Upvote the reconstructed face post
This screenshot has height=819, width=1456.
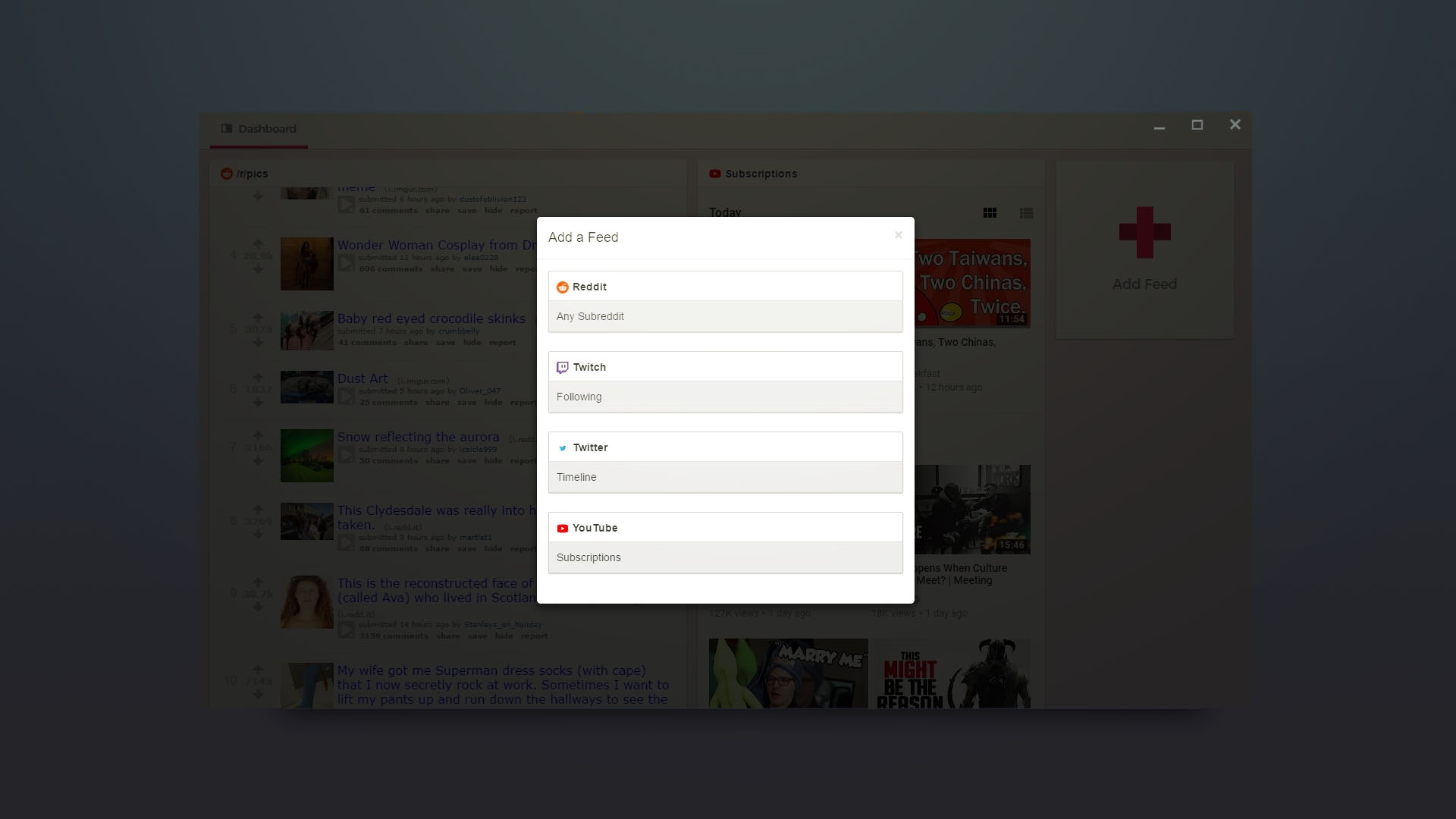pos(258,582)
